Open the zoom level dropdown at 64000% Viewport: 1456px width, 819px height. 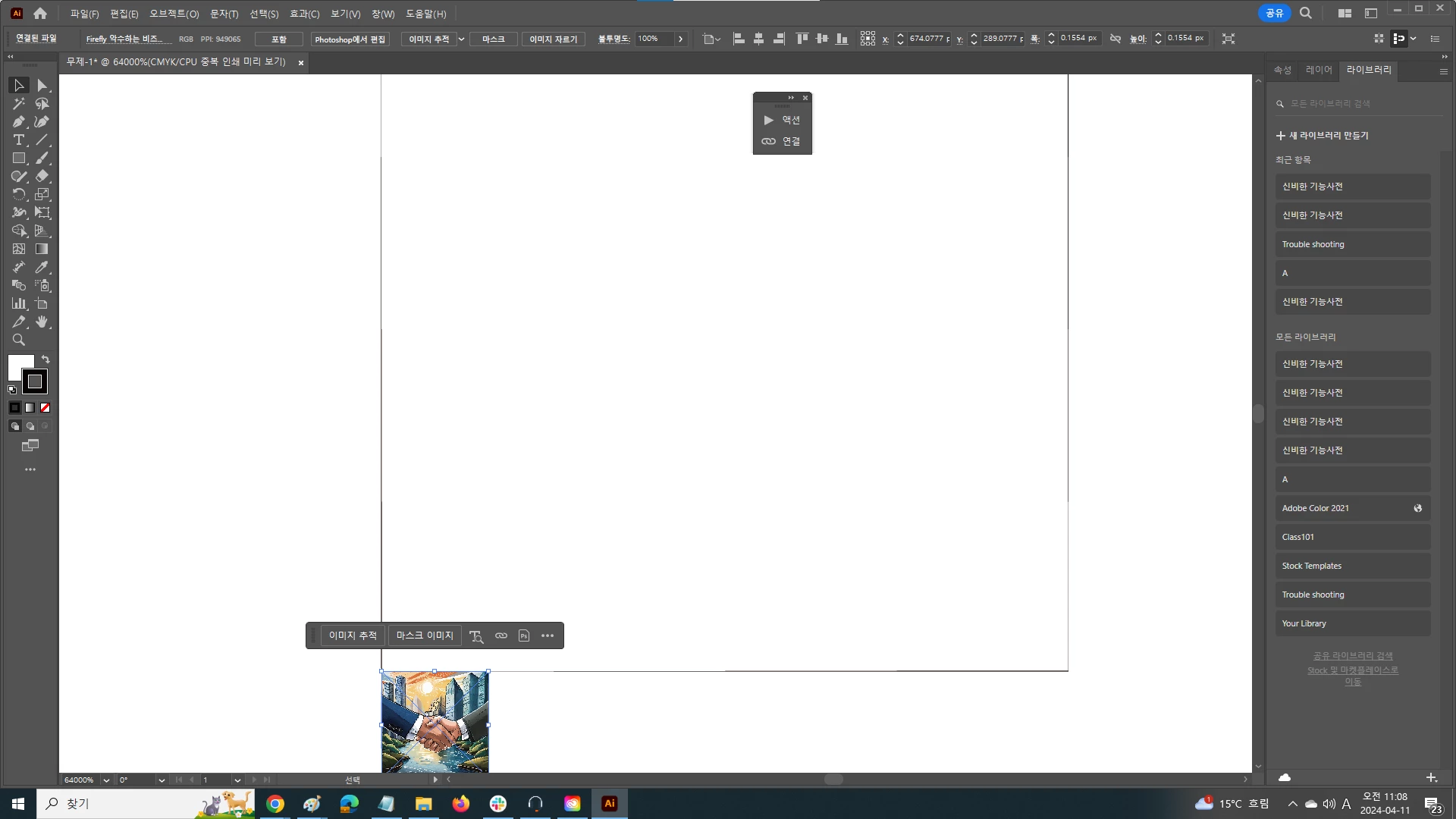click(106, 780)
